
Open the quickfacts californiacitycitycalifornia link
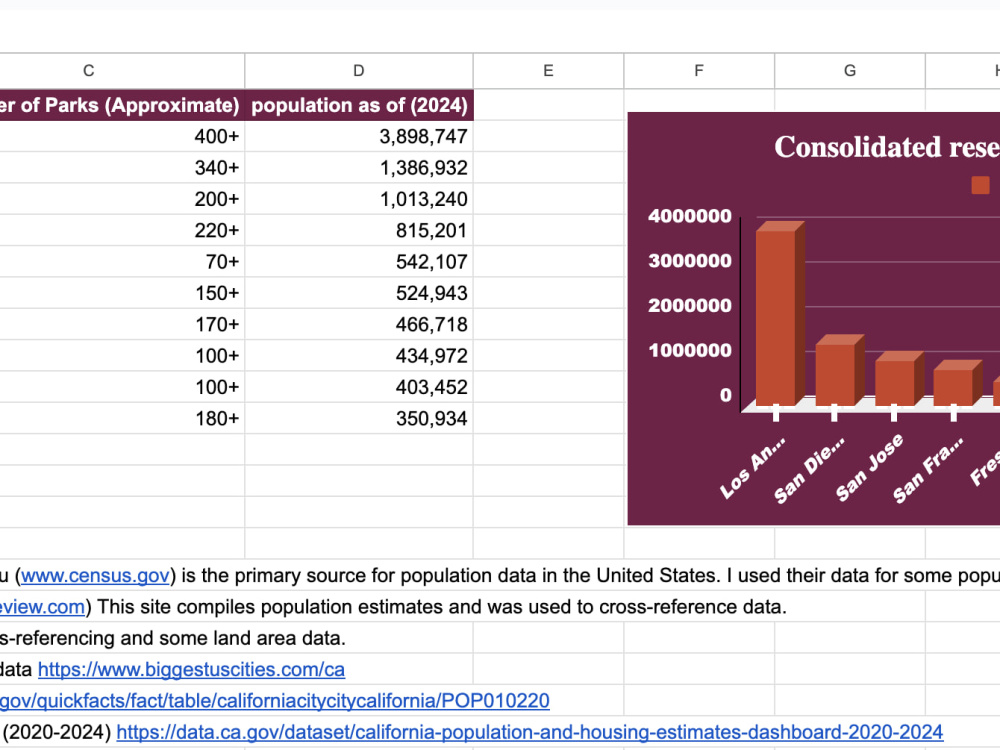[274, 701]
